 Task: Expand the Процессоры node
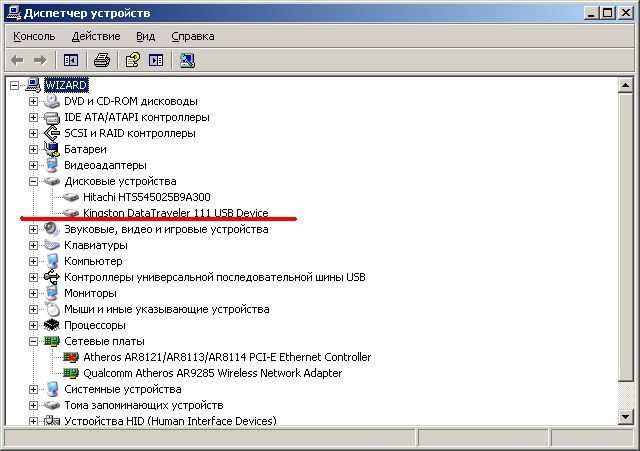click(x=33, y=325)
